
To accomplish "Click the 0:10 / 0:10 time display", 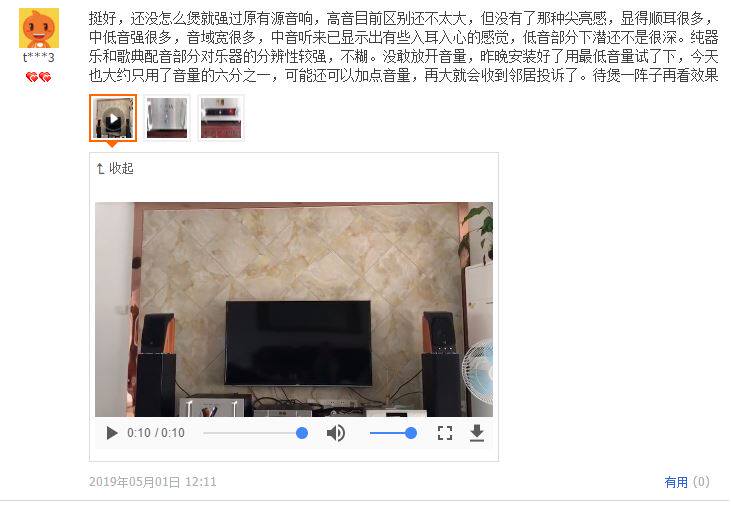I will point(156,433).
